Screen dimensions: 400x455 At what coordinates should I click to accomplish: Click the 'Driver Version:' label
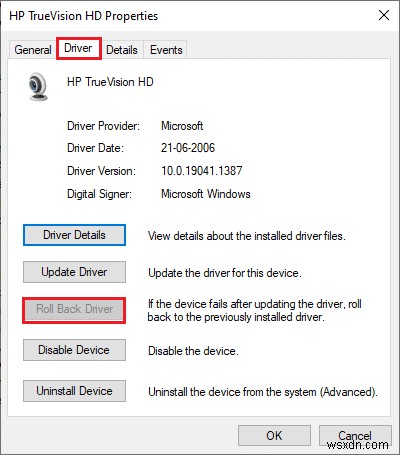[x=102, y=171]
